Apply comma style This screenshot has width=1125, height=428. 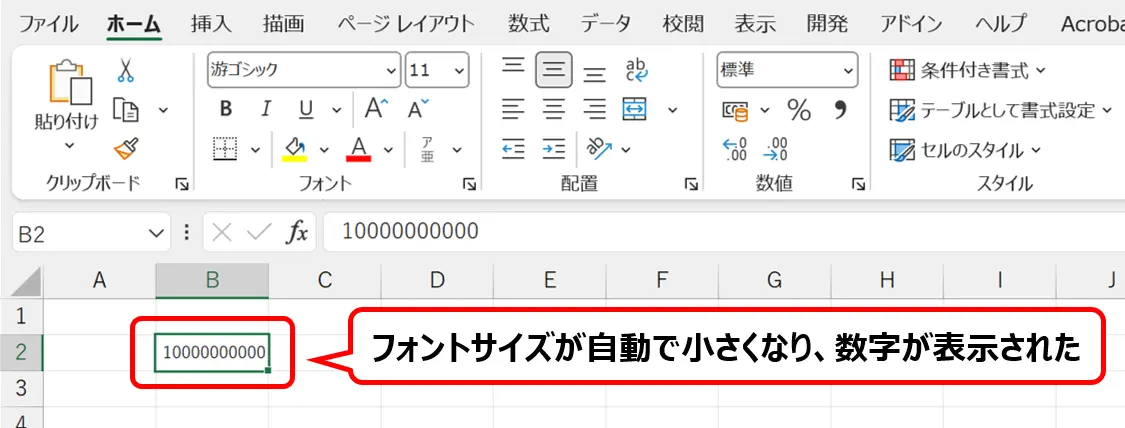pyautogui.click(x=841, y=109)
